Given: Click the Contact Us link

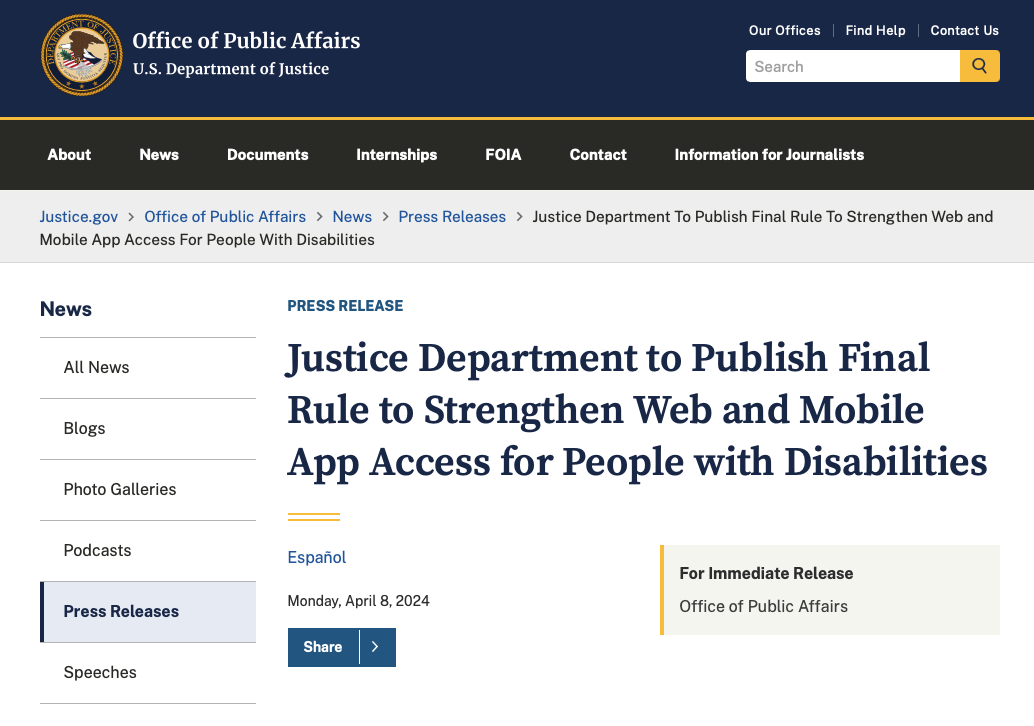Looking at the screenshot, I should [964, 30].
